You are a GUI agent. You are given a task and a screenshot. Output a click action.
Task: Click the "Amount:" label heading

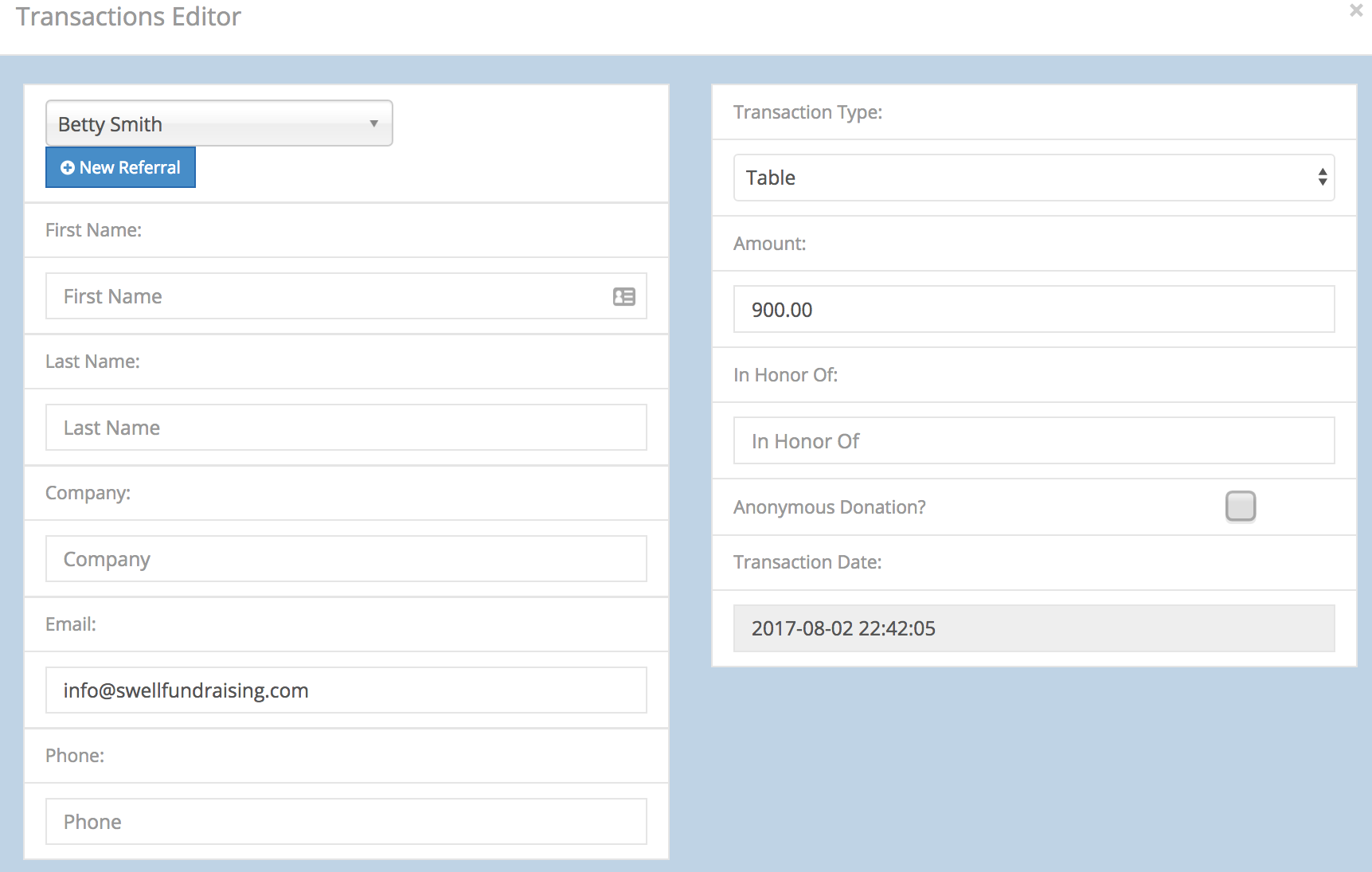pyautogui.click(x=769, y=244)
